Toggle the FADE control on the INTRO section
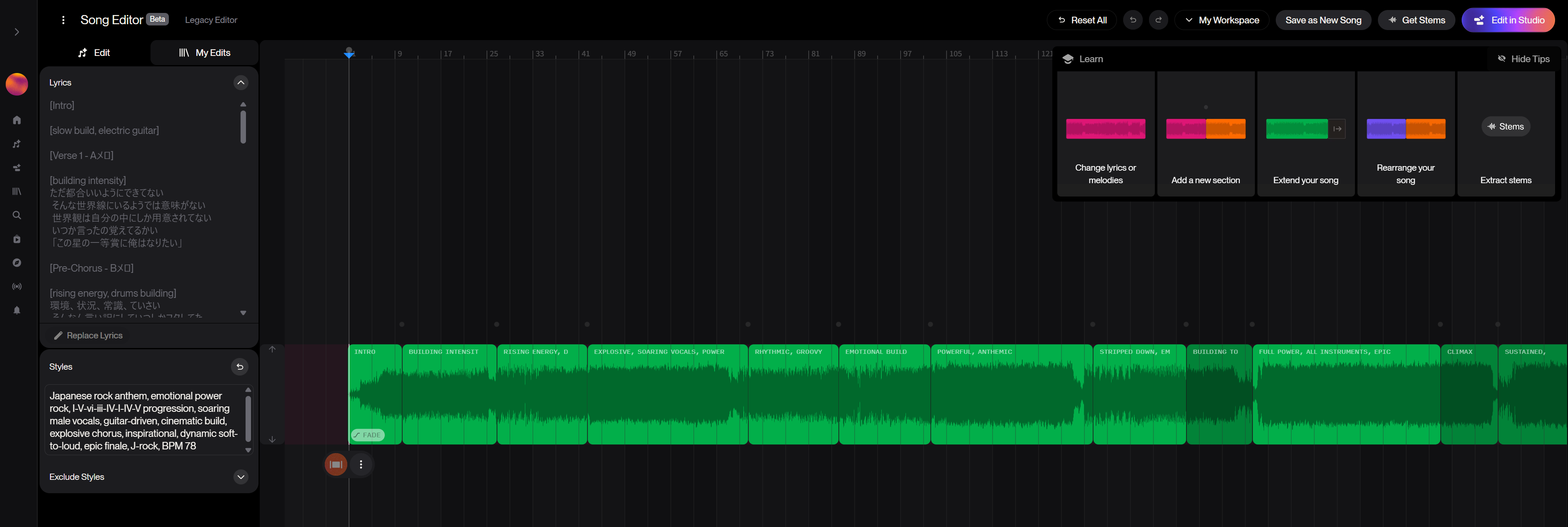Screen dimensions: 1568x527 click(368, 434)
